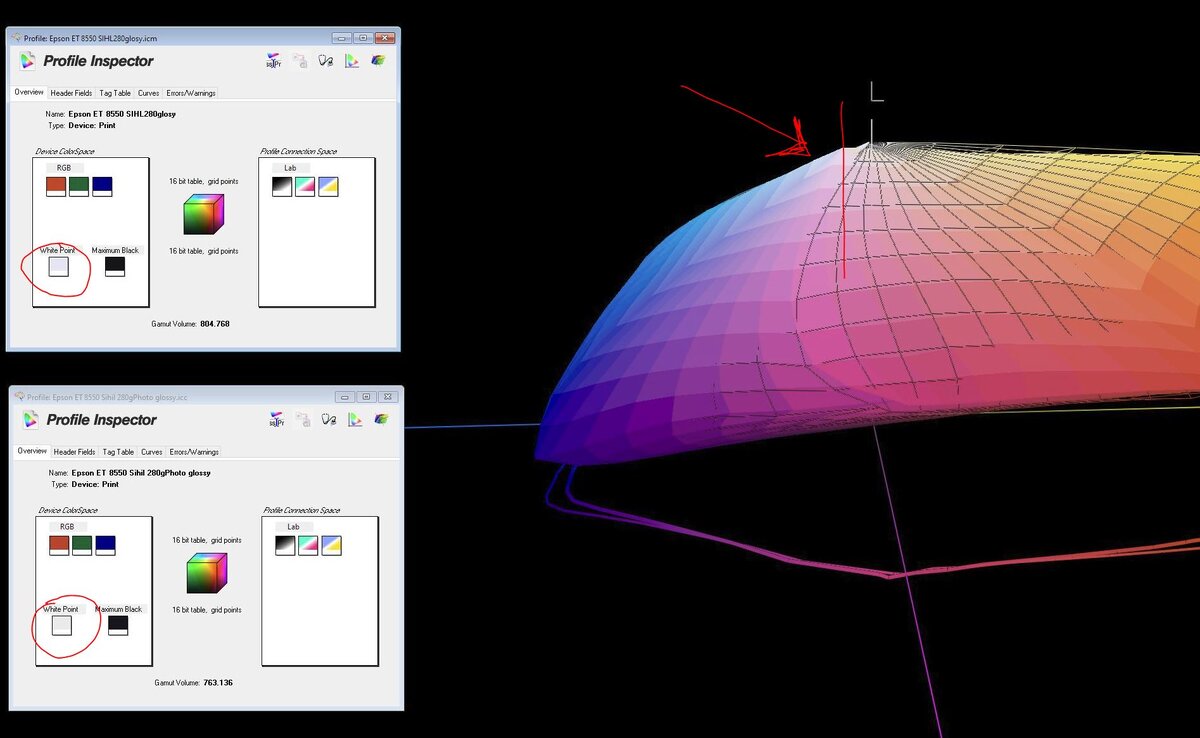
Task: Open the Tag Table tab in the lower window
Action: coord(118,452)
